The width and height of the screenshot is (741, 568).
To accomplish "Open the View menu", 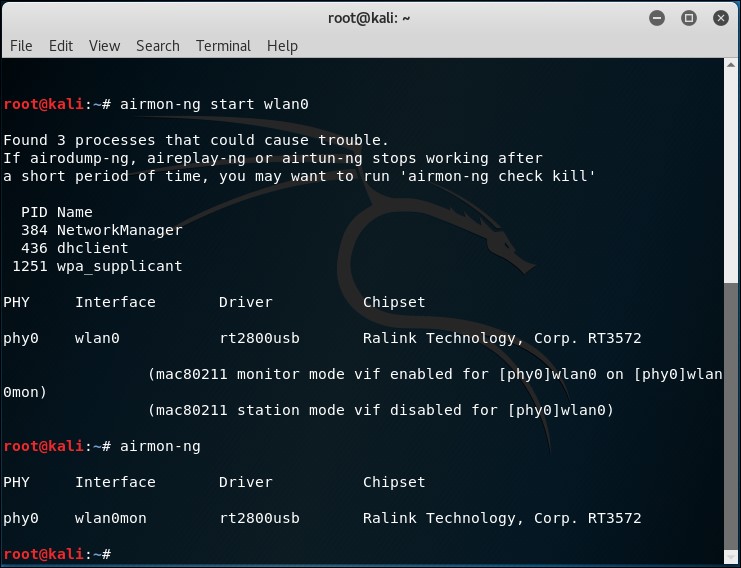I will coord(104,46).
